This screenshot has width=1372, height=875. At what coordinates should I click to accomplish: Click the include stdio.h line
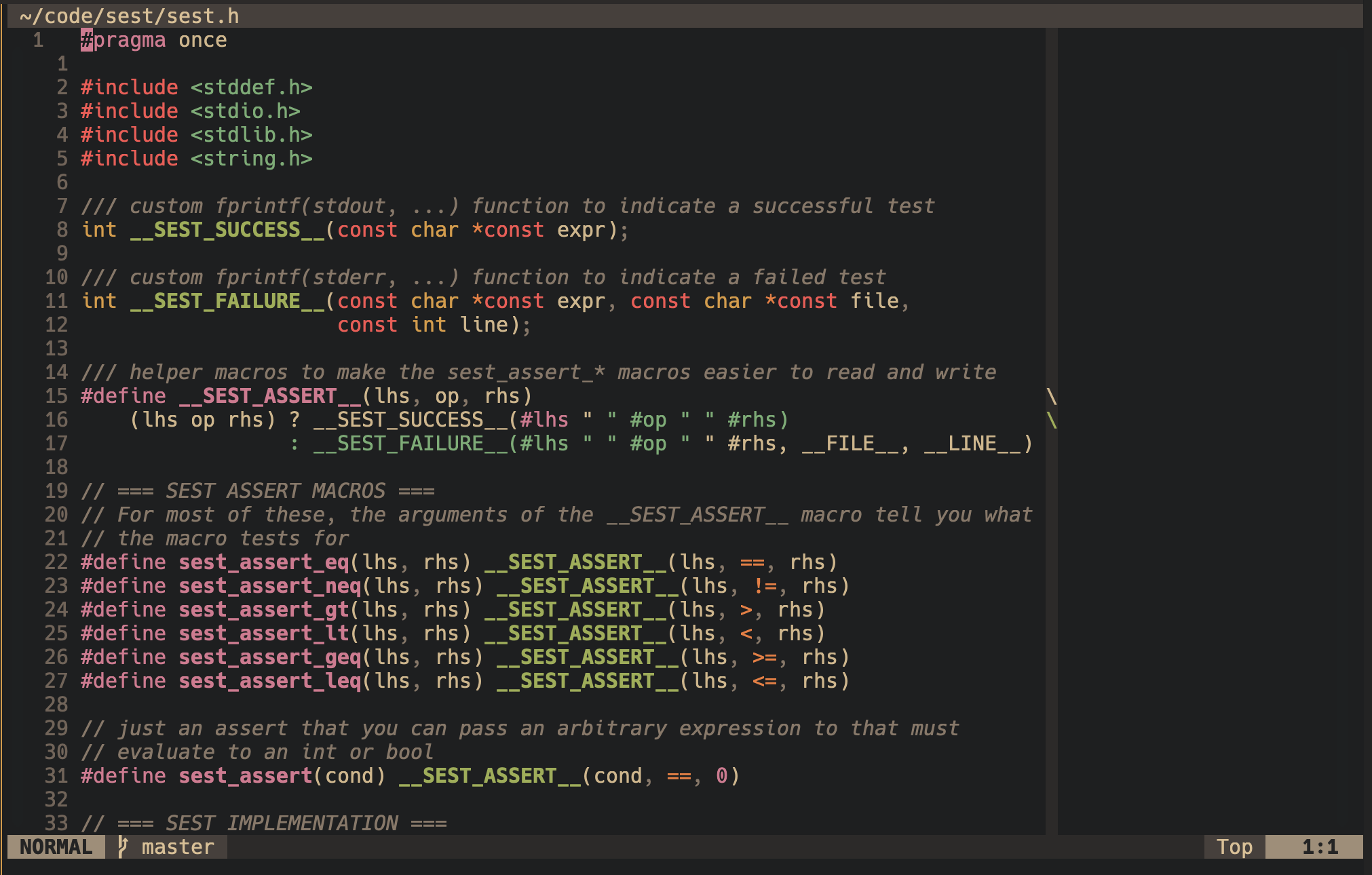coord(190,111)
